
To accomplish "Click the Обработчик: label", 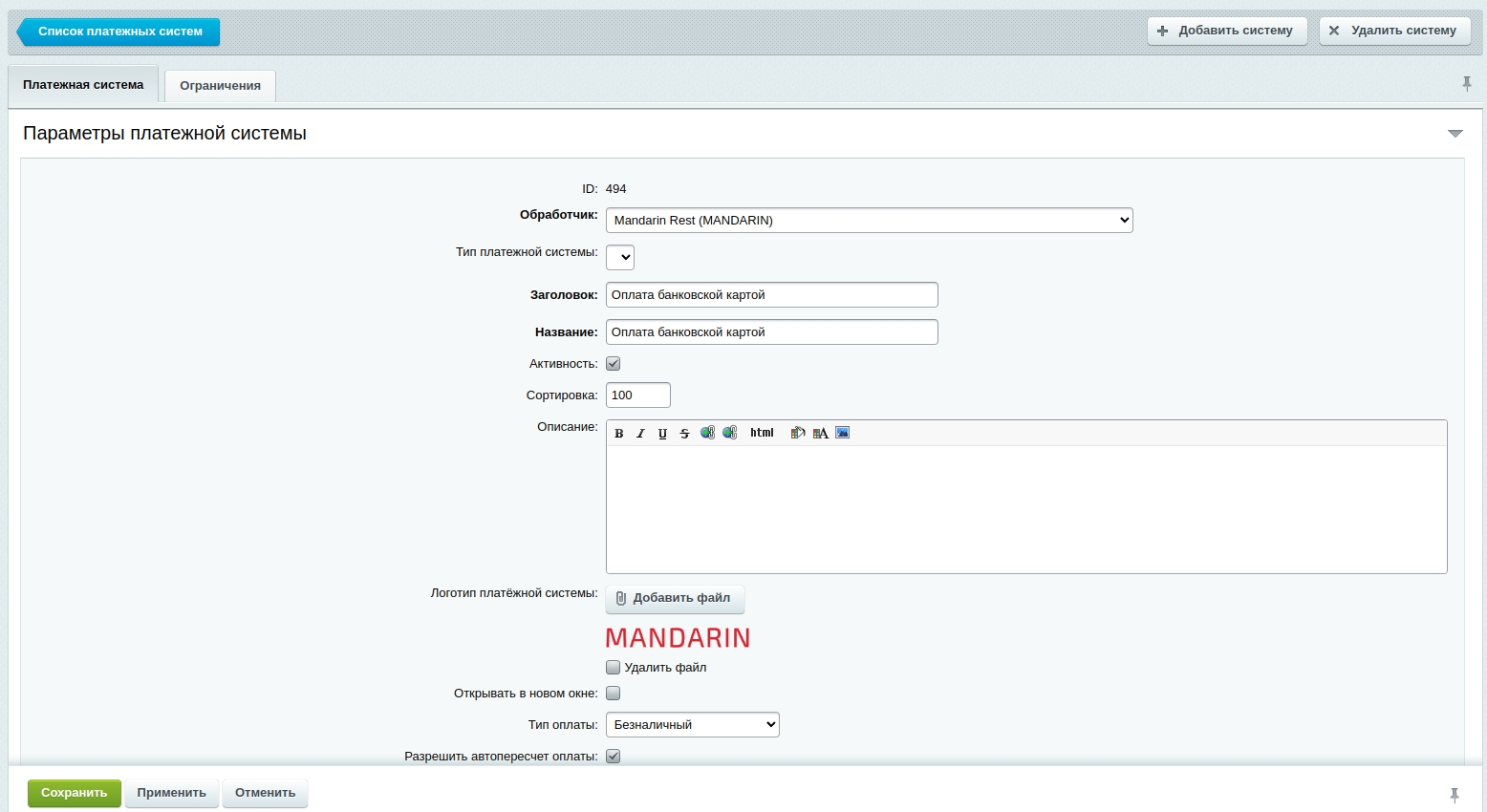I will (x=559, y=215).
